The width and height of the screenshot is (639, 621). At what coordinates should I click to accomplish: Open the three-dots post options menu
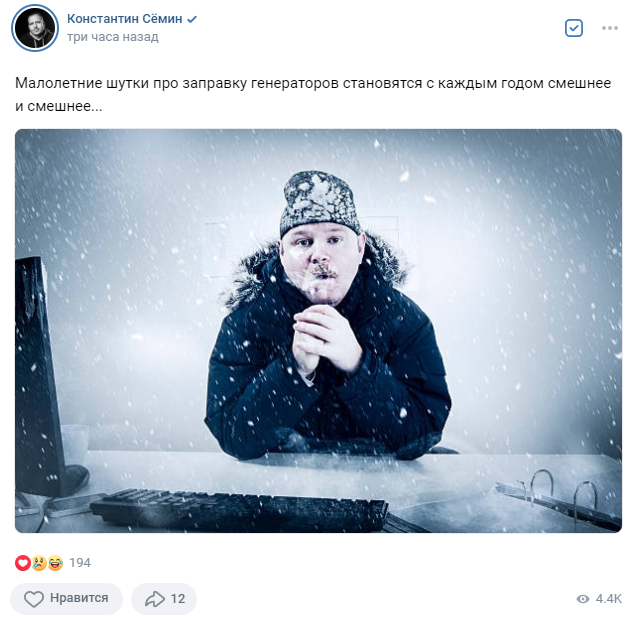[x=610, y=28]
